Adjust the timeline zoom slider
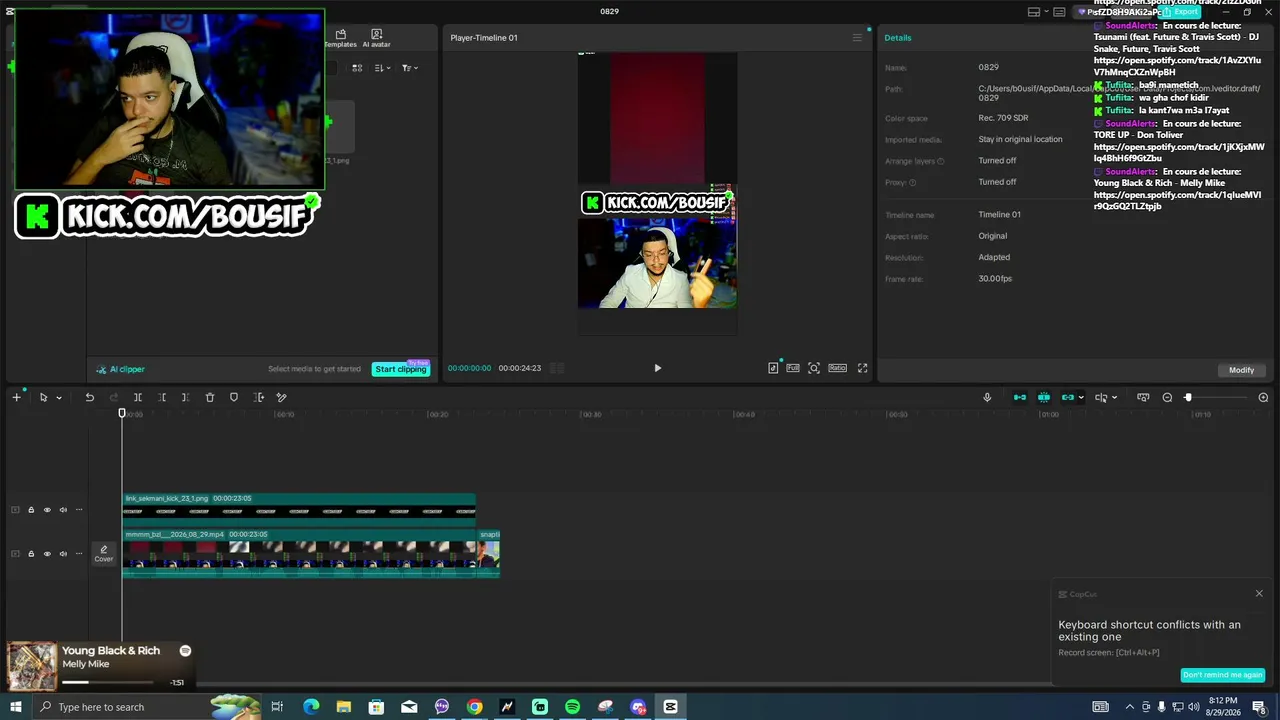The width and height of the screenshot is (1280, 720). [x=1188, y=397]
